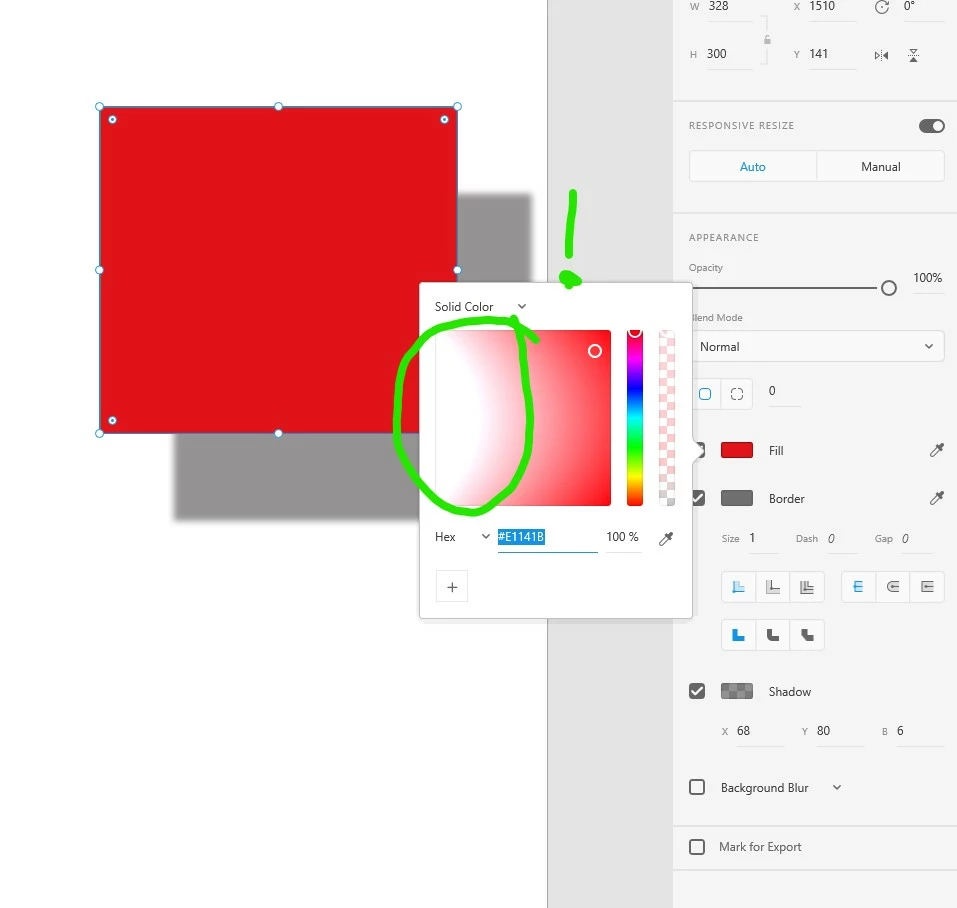The height and width of the screenshot is (908, 957).
Task: Flip vertically using the flip icon
Action: click(913, 56)
